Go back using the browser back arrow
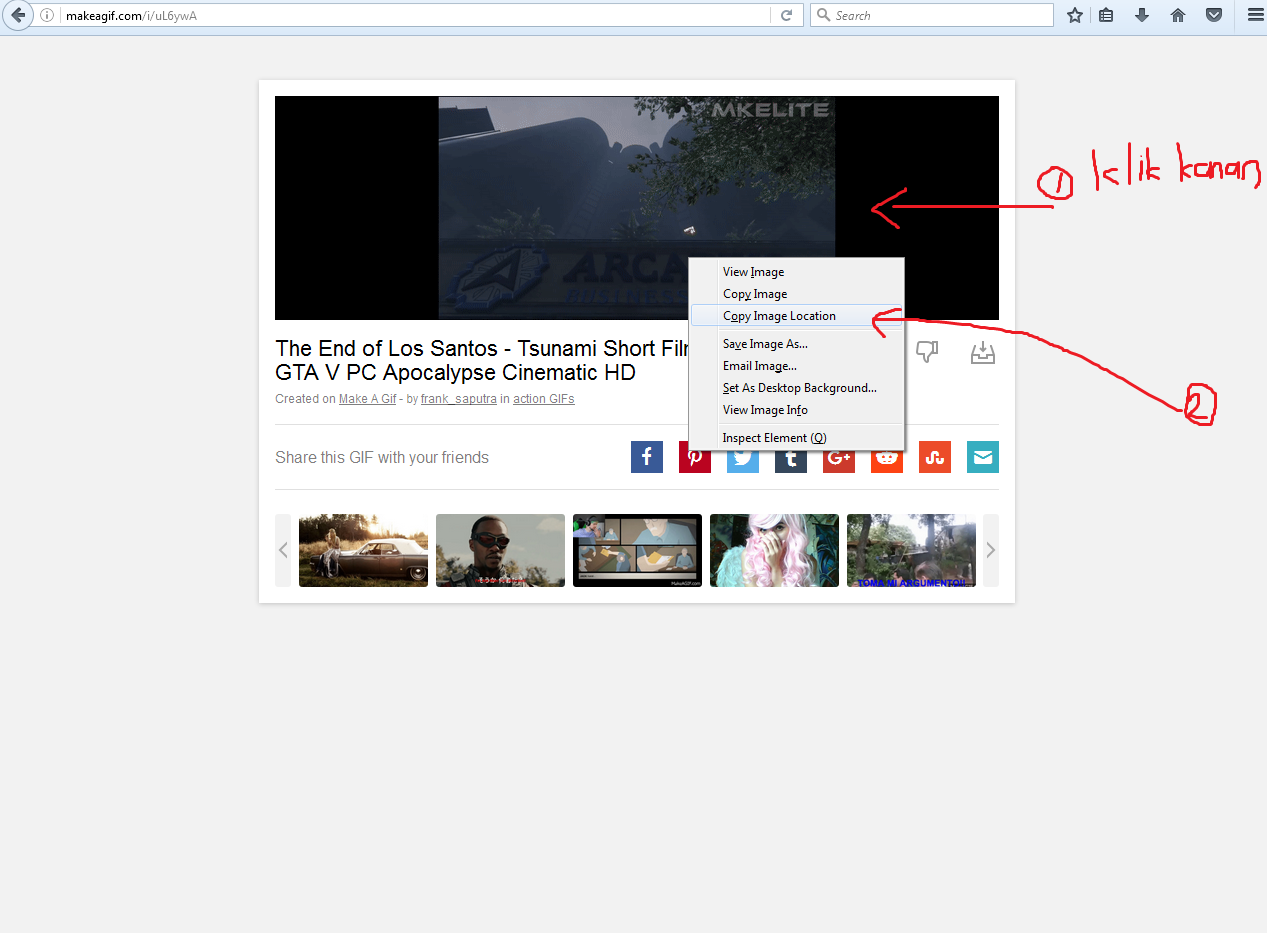 coord(17,15)
